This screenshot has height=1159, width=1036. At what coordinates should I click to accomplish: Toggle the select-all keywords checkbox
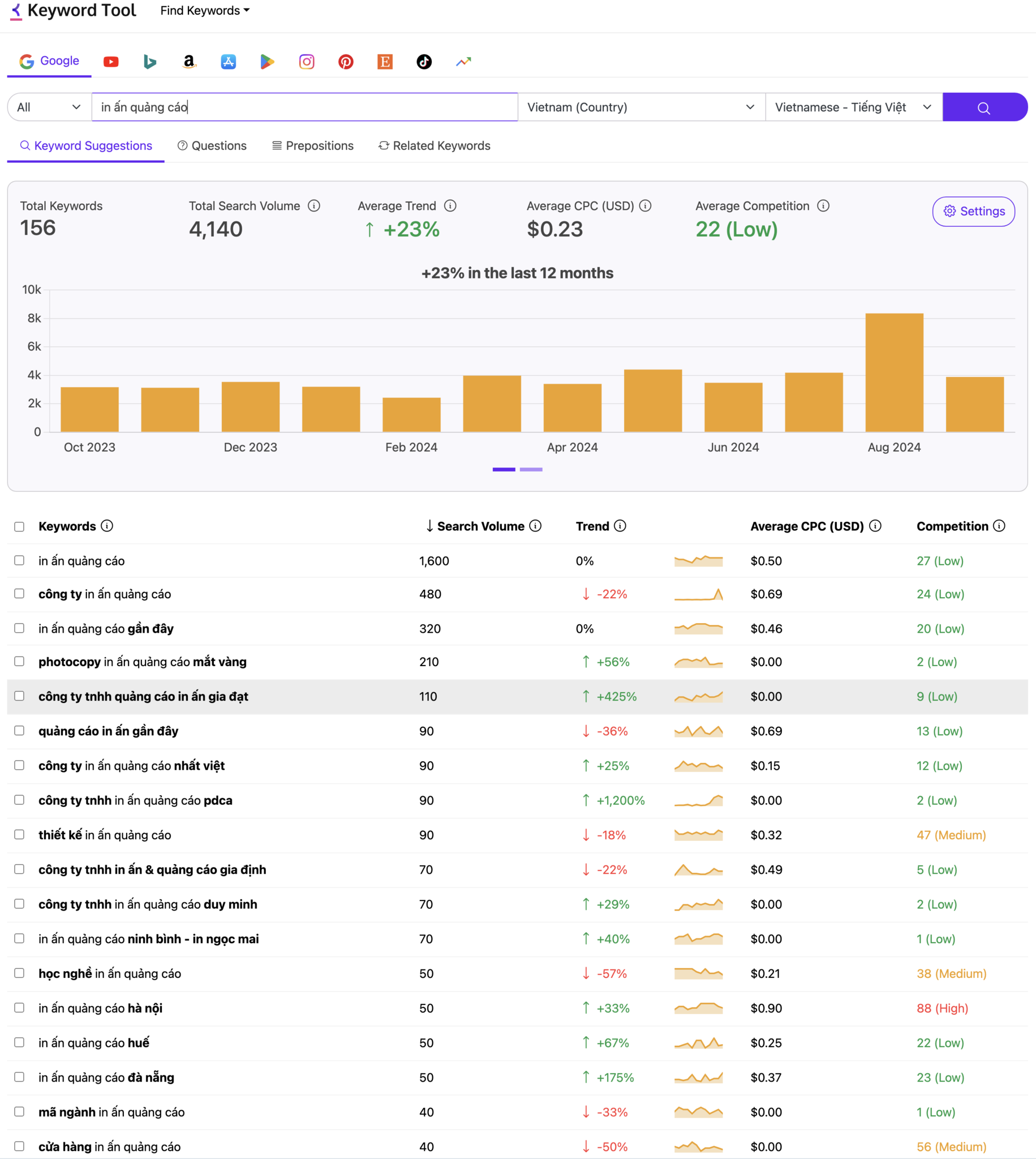coord(19,526)
